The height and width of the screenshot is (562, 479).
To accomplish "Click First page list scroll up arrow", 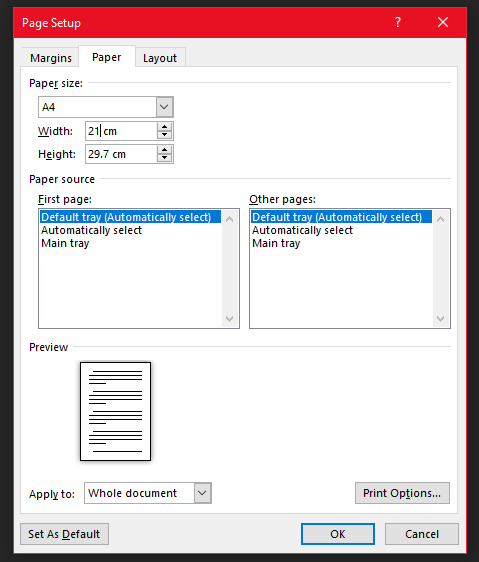I will pos(230,219).
